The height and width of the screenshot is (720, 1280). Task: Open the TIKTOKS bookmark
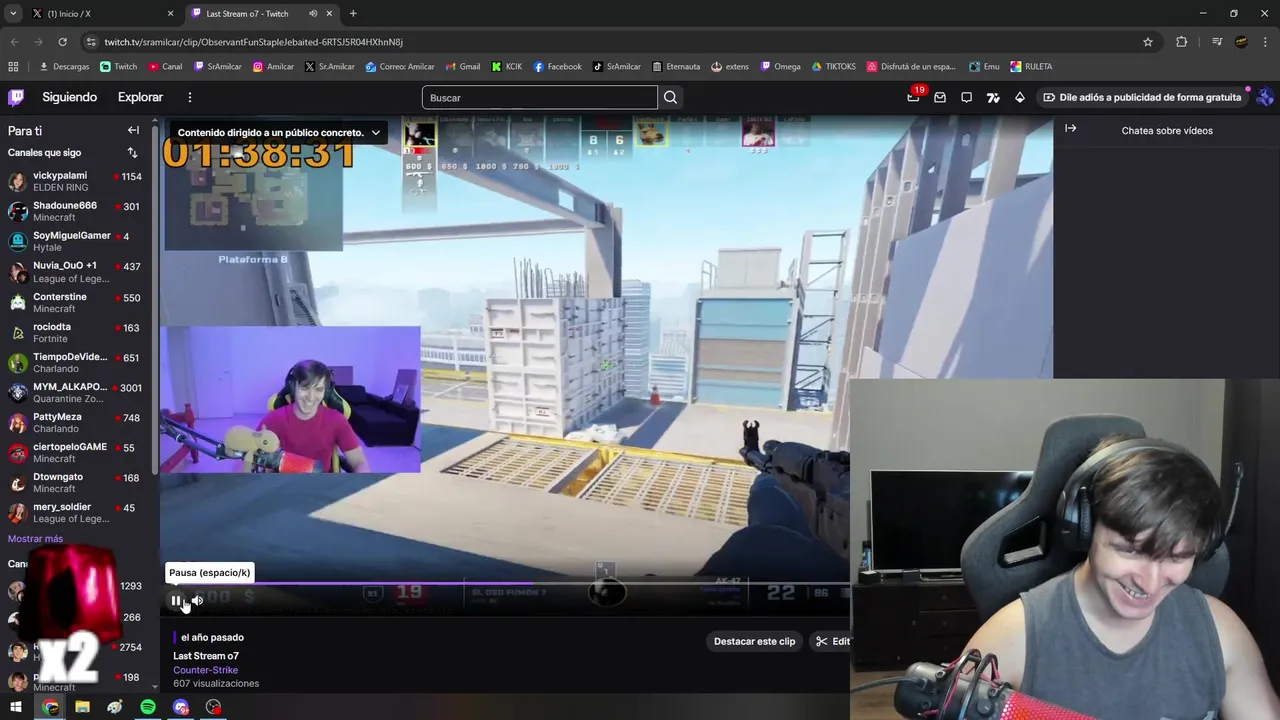[834, 67]
